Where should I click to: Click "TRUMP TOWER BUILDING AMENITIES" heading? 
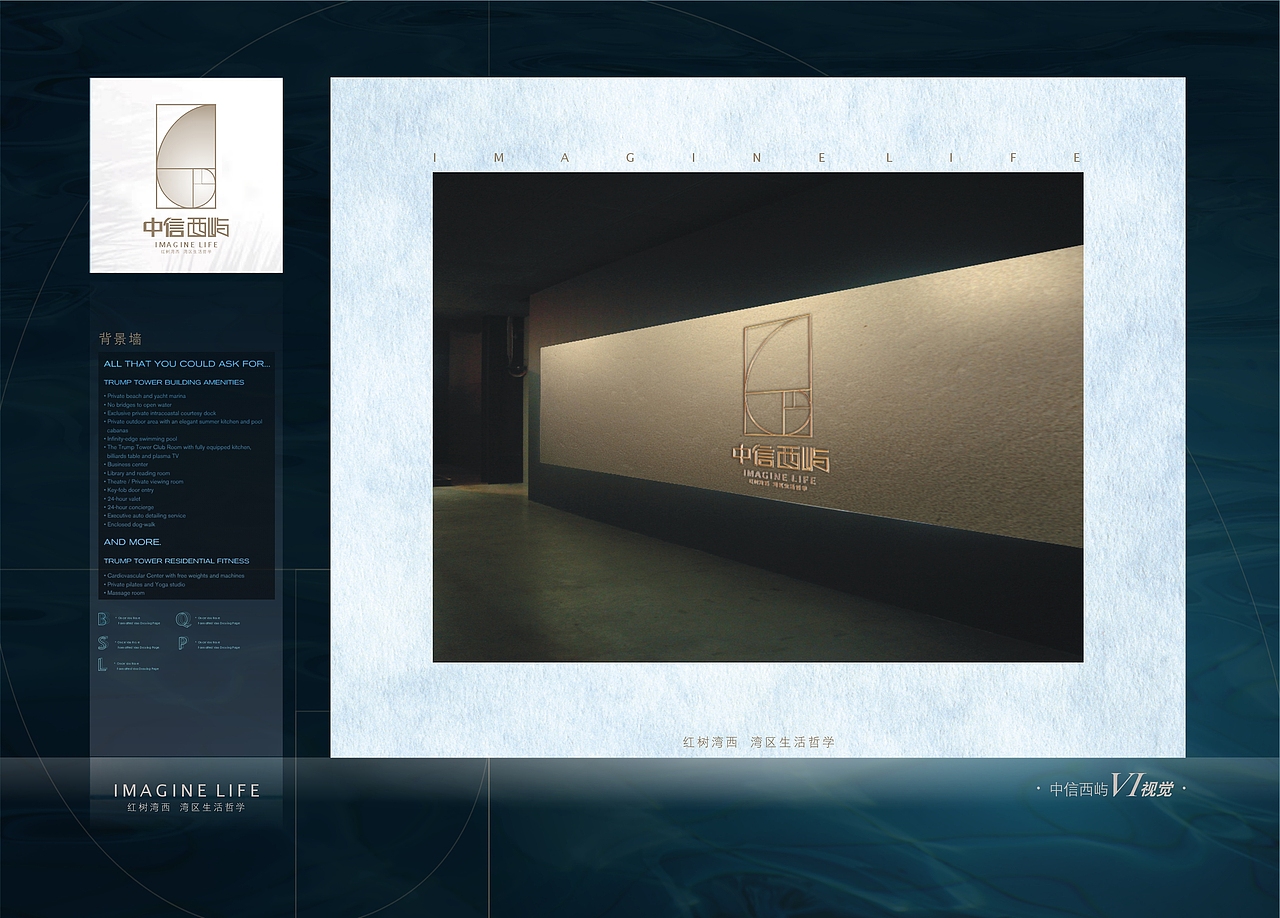[174, 382]
